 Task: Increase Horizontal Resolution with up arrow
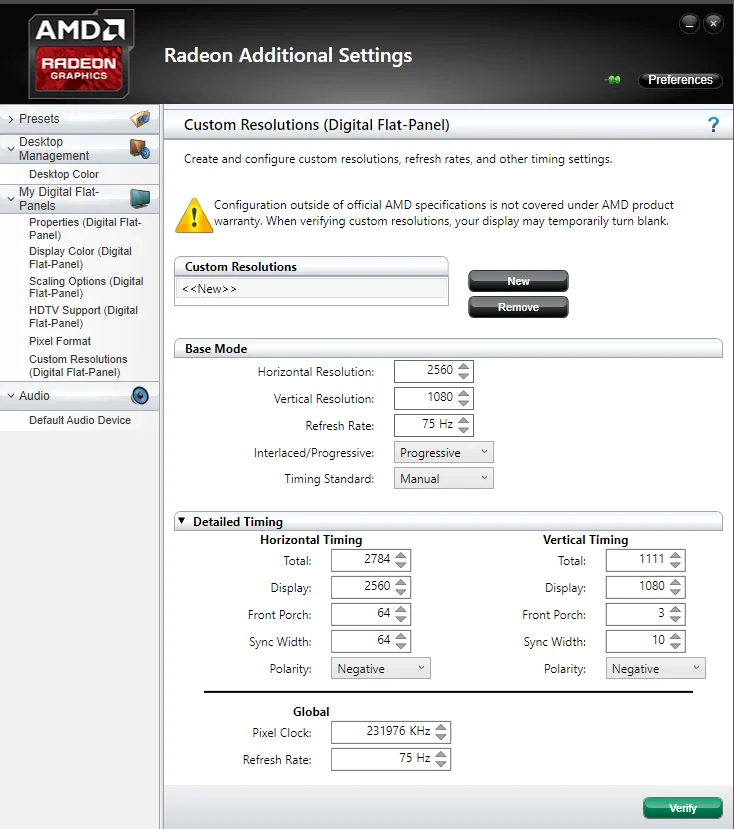464,366
